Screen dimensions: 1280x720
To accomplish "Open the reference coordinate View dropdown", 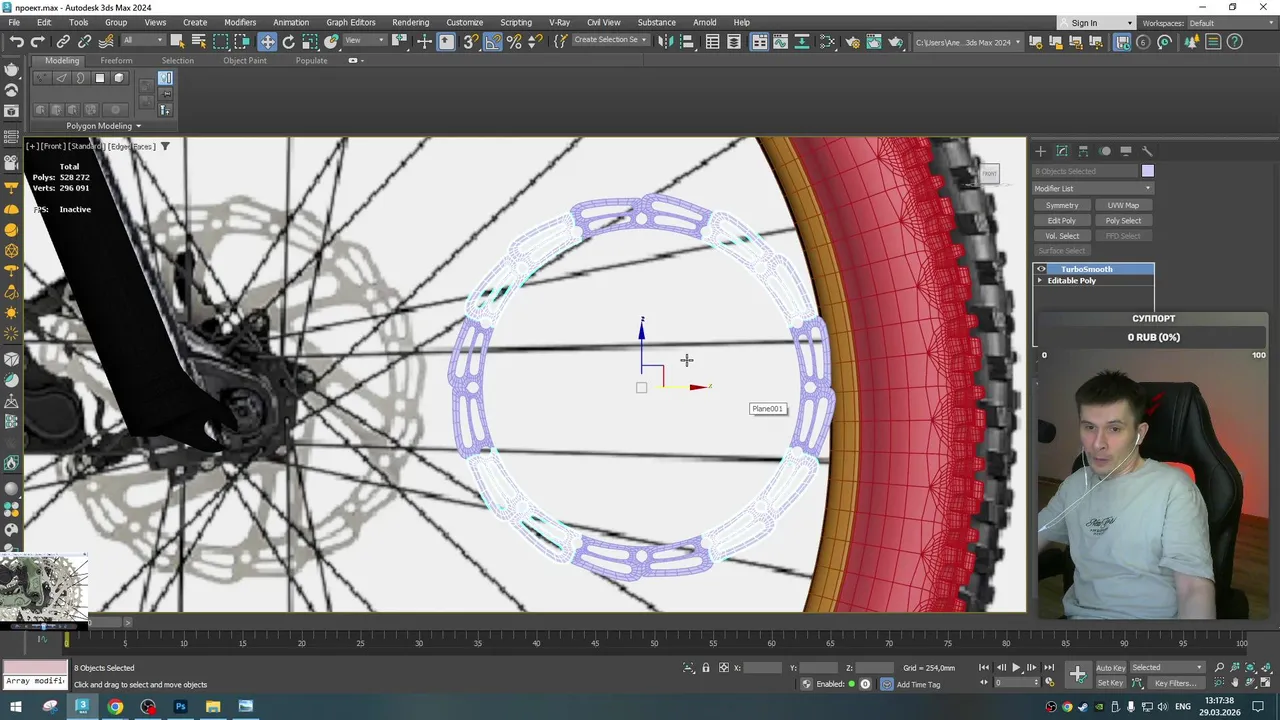I will [x=365, y=41].
